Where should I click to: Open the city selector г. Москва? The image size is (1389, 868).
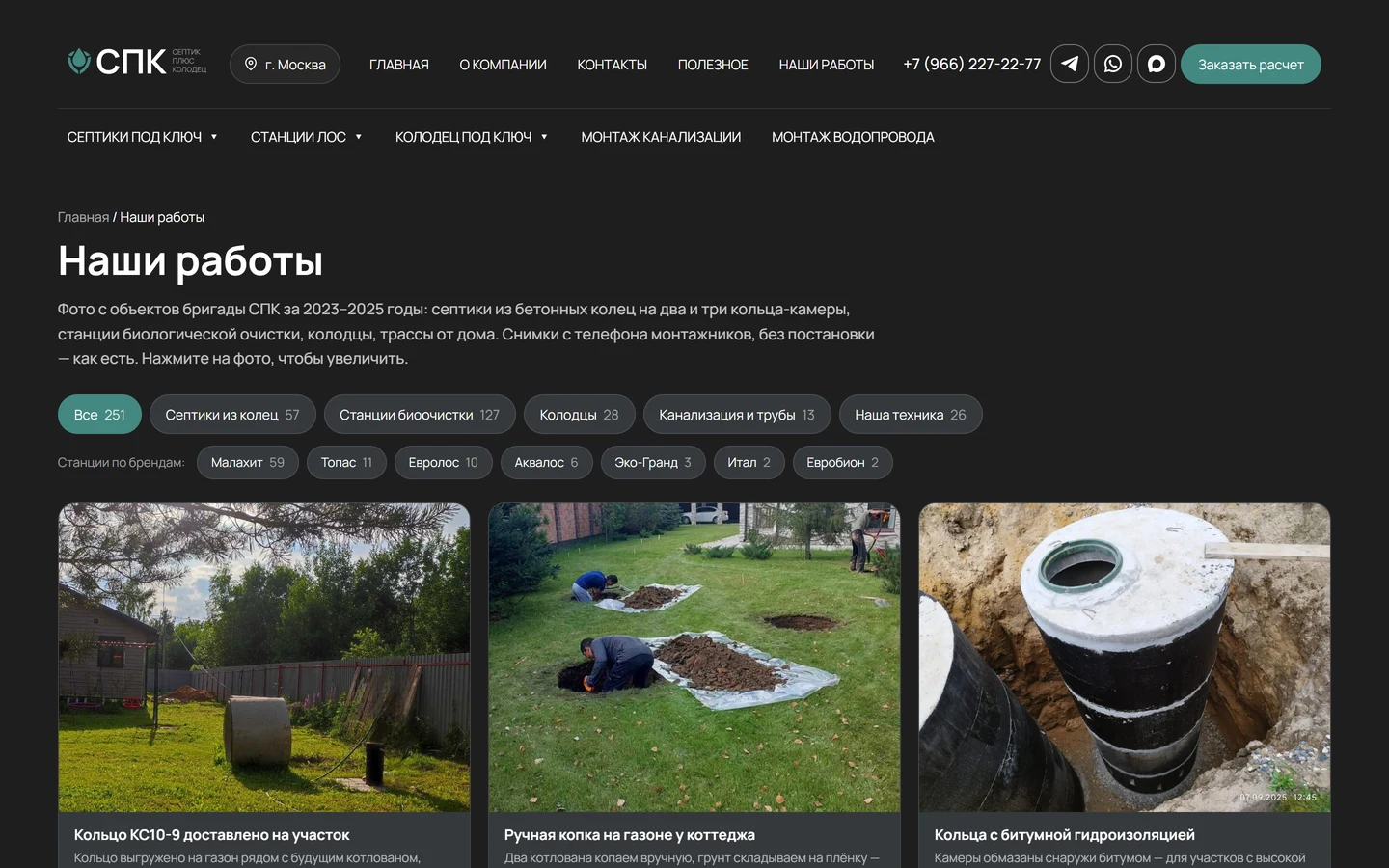pyautogui.click(x=285, y=64)
